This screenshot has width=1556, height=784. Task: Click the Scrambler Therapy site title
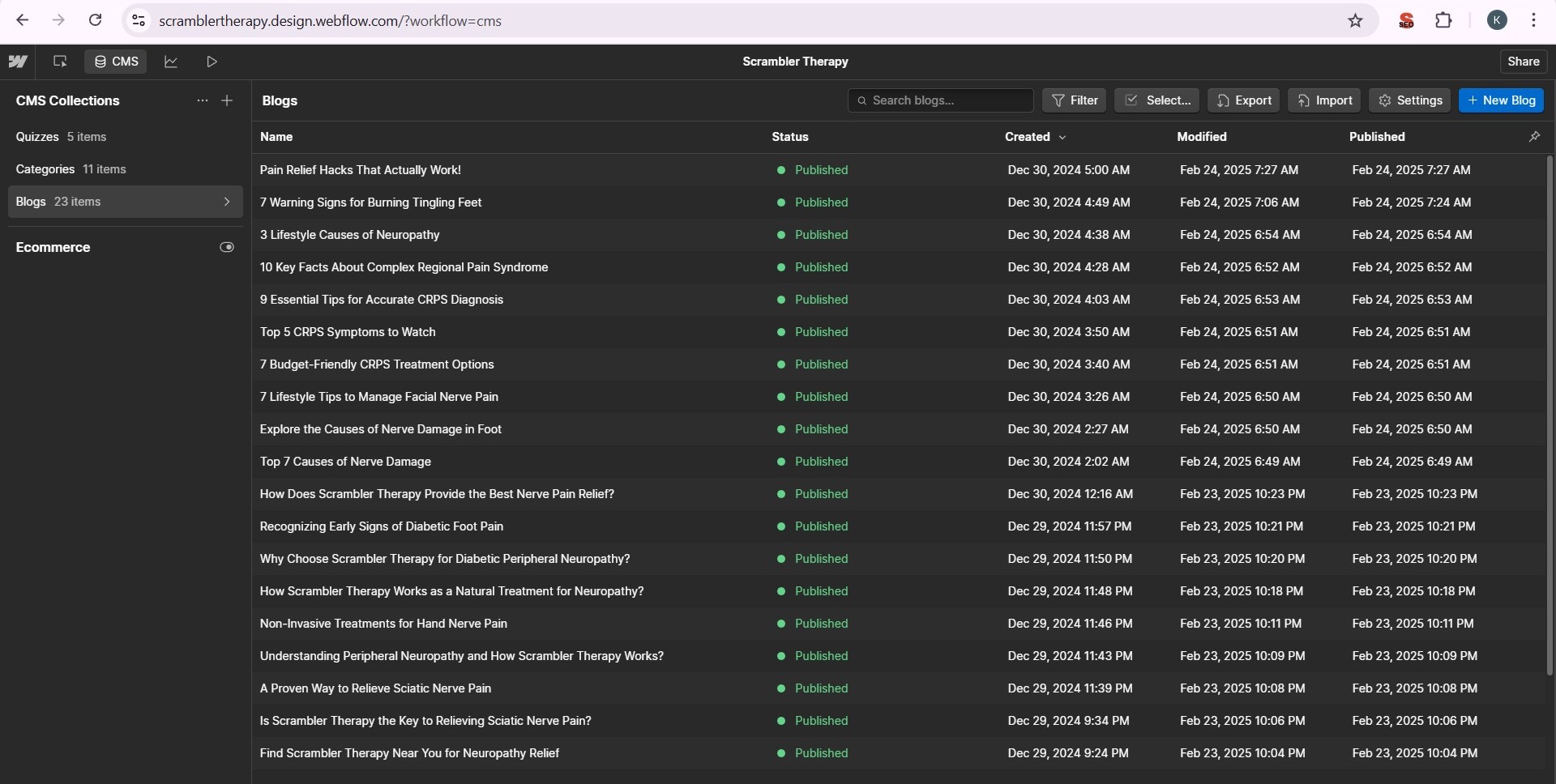795,62
